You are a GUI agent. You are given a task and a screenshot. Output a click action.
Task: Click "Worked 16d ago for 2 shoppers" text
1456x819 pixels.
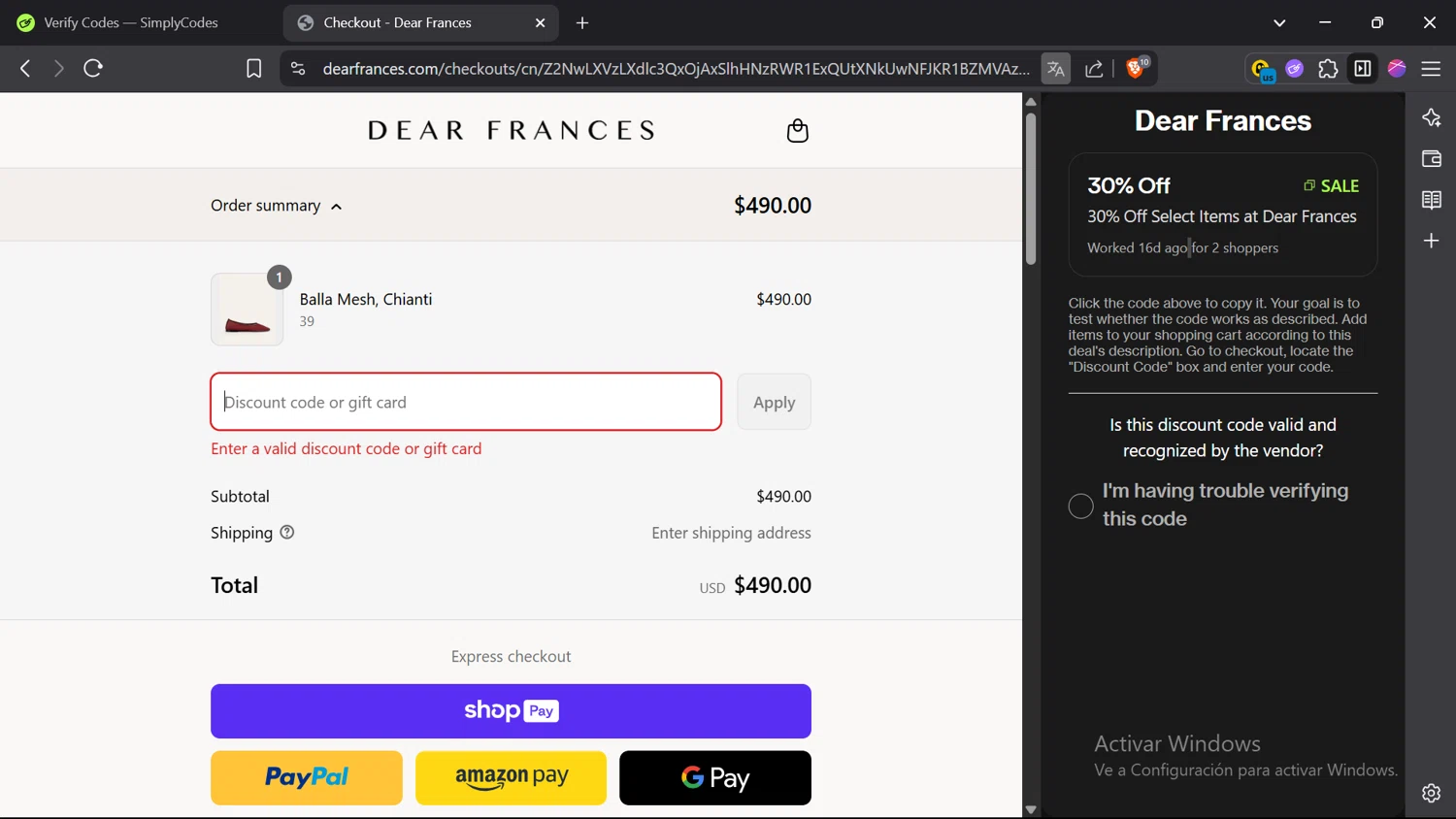[x=1182, y=247]
